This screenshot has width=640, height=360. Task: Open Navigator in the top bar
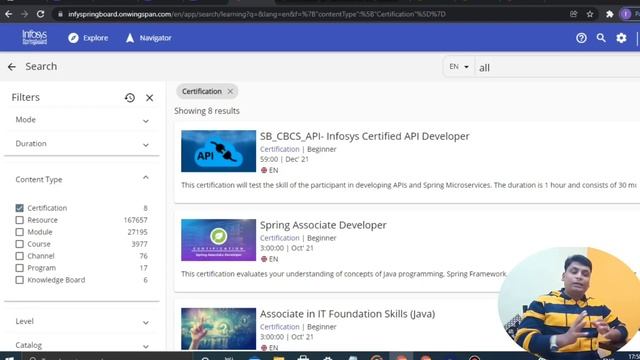tap(148, 38)
